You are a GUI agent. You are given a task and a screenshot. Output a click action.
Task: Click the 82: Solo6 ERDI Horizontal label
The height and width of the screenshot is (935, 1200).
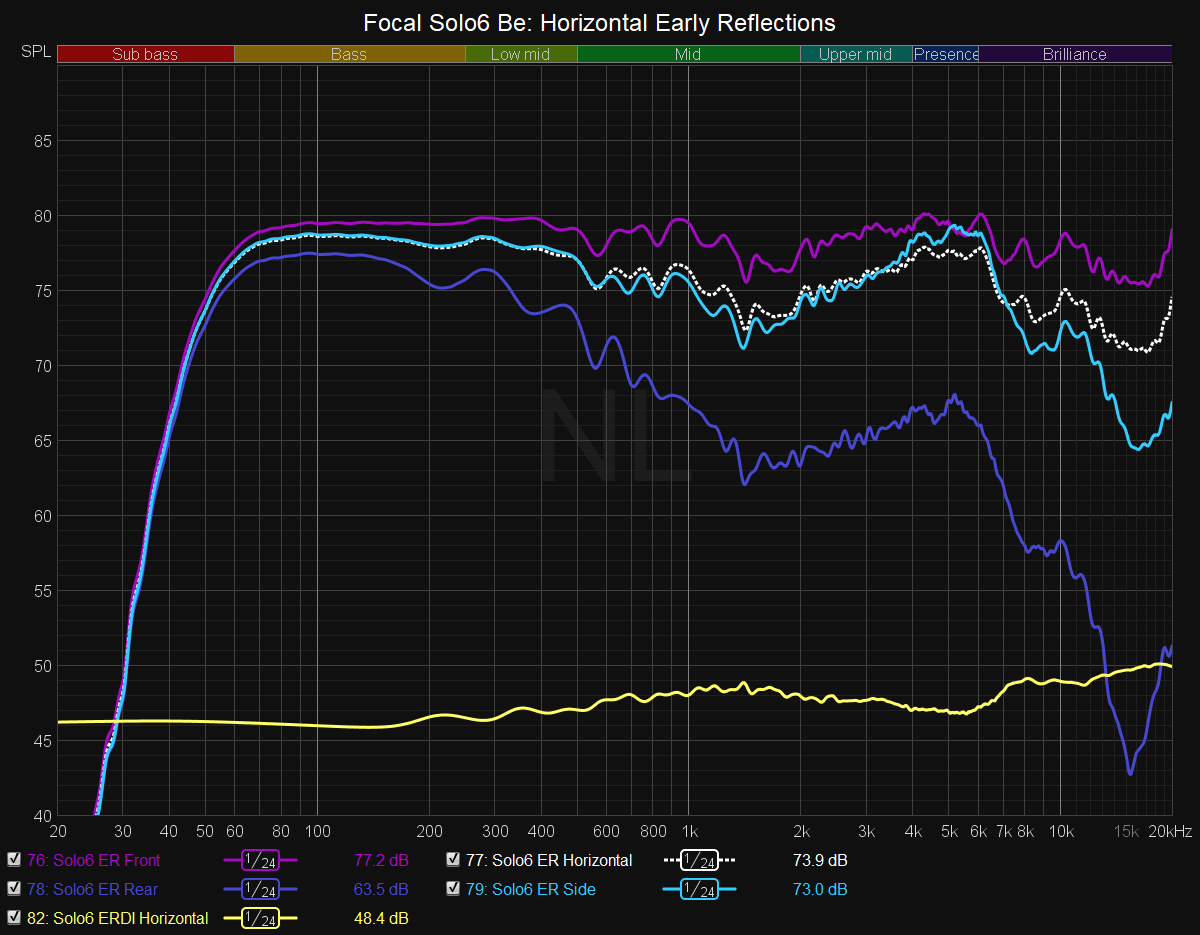point(118,918)
